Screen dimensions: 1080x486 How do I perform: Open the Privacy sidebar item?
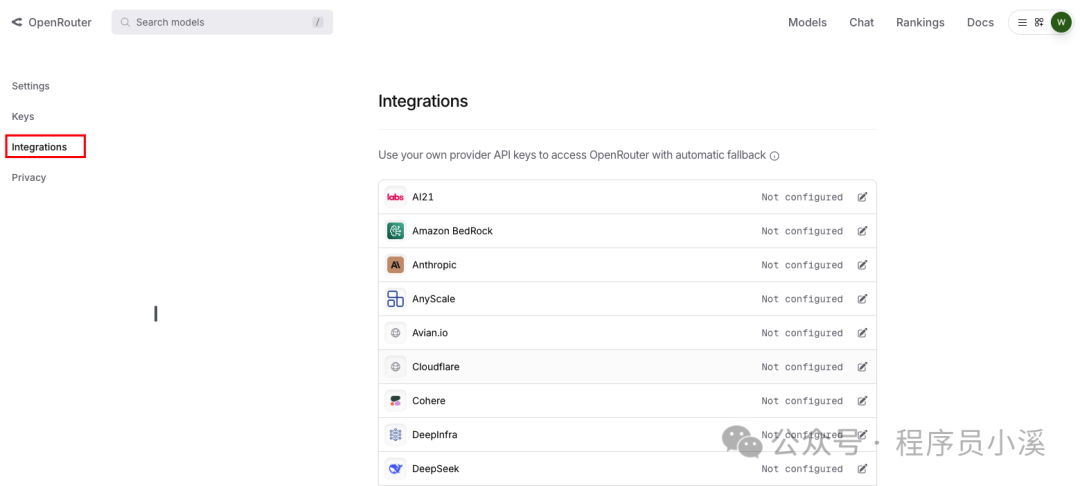[29, 178]
